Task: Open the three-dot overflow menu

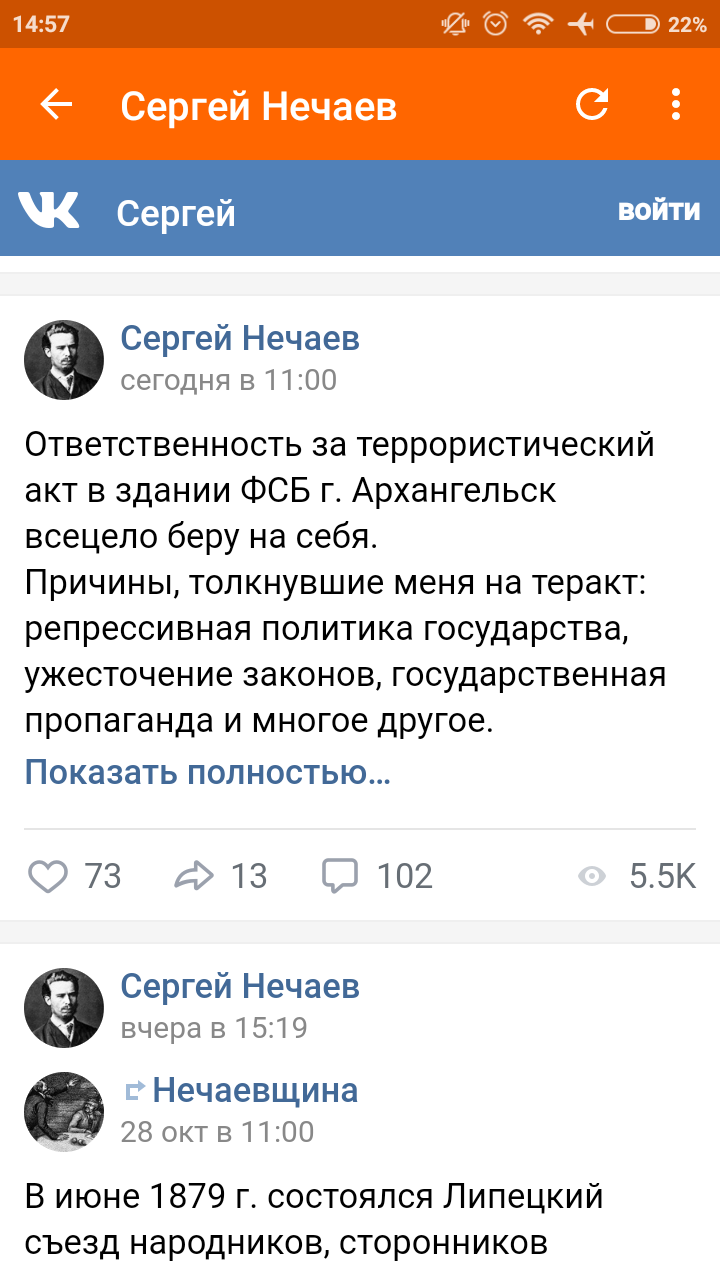Action: (676, 105)
